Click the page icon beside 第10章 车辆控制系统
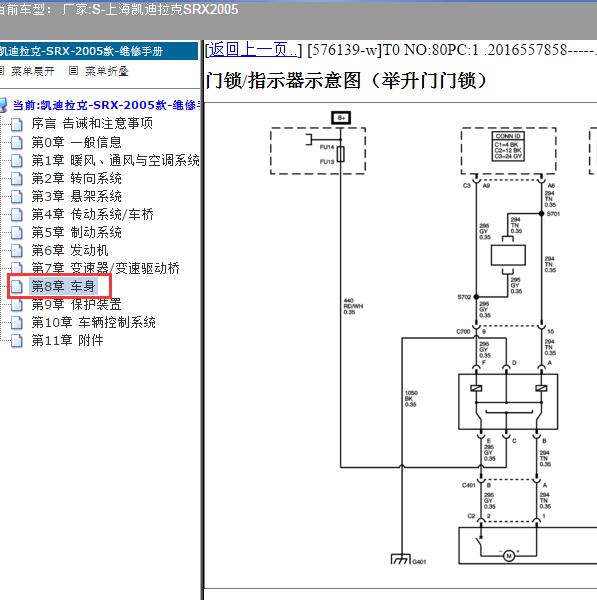The height and width of the screenshot is (600, 597). [x=16, y=323]
